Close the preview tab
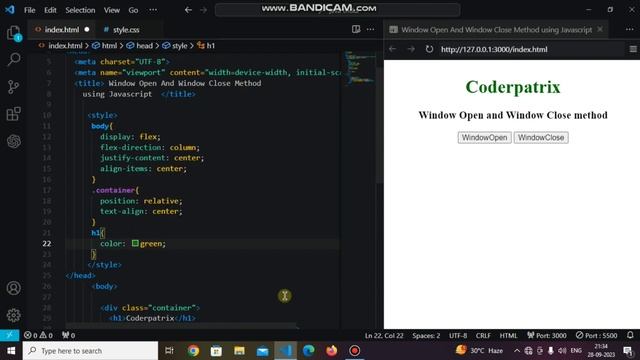 [x=600, y=29]
